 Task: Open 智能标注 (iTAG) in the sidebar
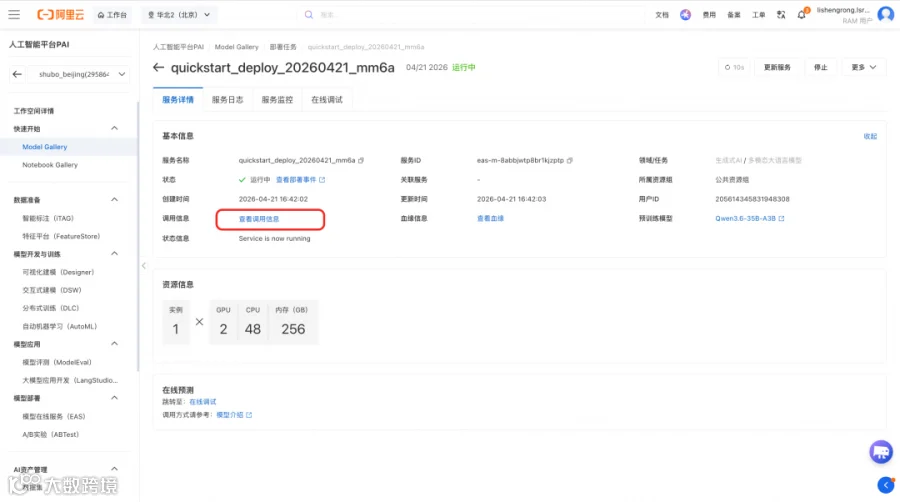click(x=48, y=218)
